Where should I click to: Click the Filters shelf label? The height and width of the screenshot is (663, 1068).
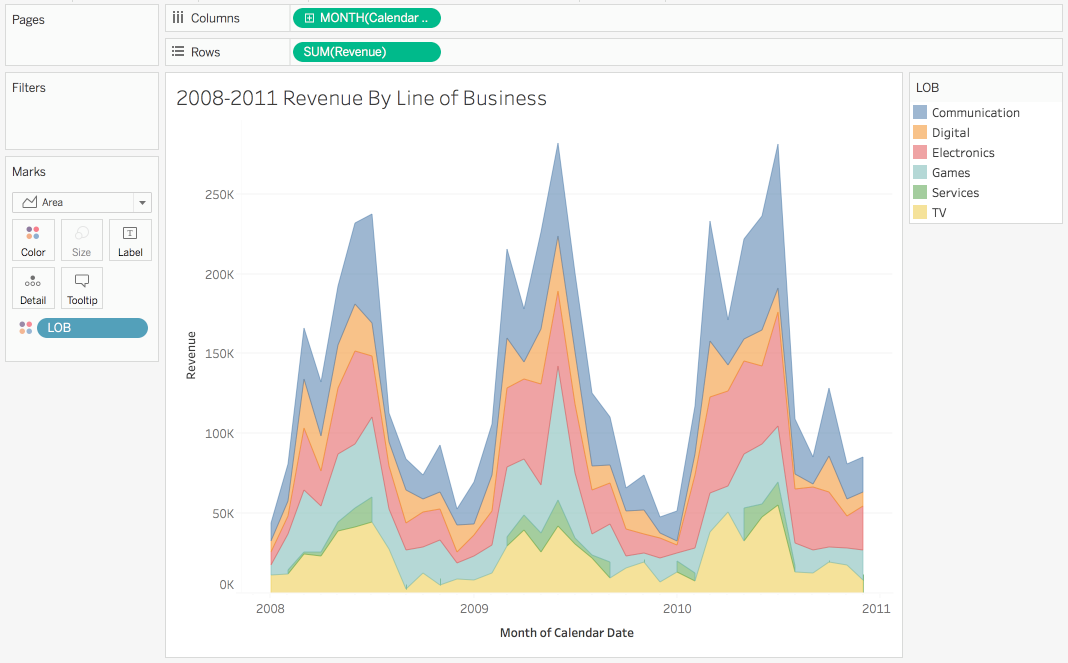[28, 87]
